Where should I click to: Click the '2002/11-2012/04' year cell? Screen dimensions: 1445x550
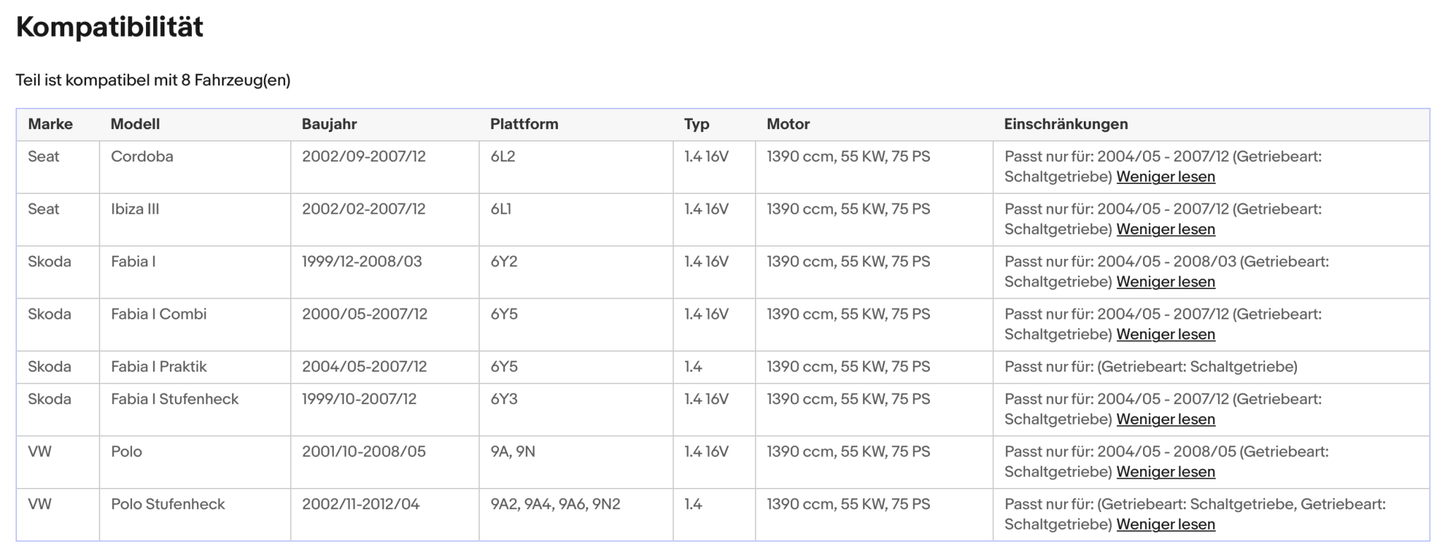[360, 504]
